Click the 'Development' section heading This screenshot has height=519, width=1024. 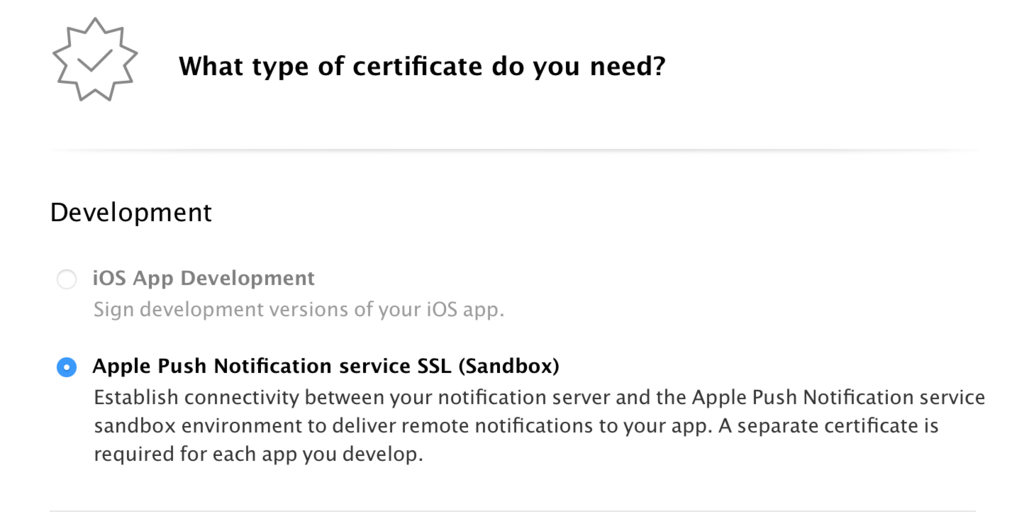pyautogui.click(x=131, y=213)
